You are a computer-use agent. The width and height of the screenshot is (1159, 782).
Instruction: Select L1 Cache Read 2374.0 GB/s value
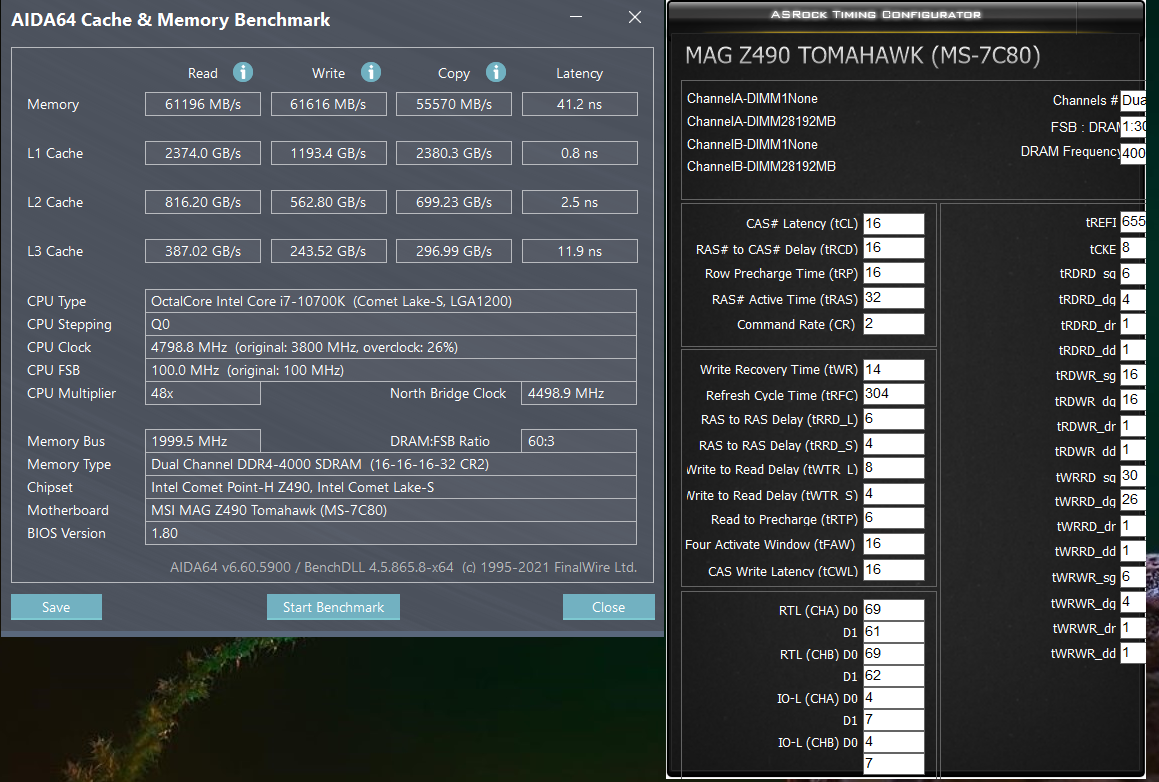pos(203,153)
